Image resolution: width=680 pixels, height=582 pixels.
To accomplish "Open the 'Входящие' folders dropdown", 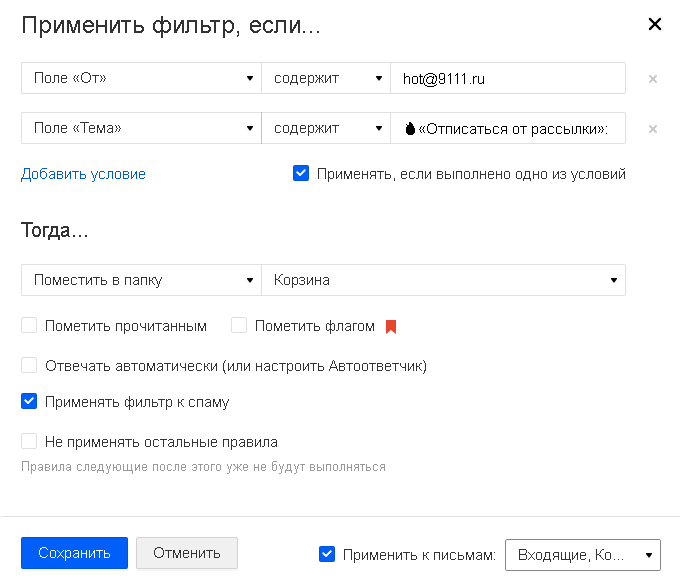I will point(583,553).
